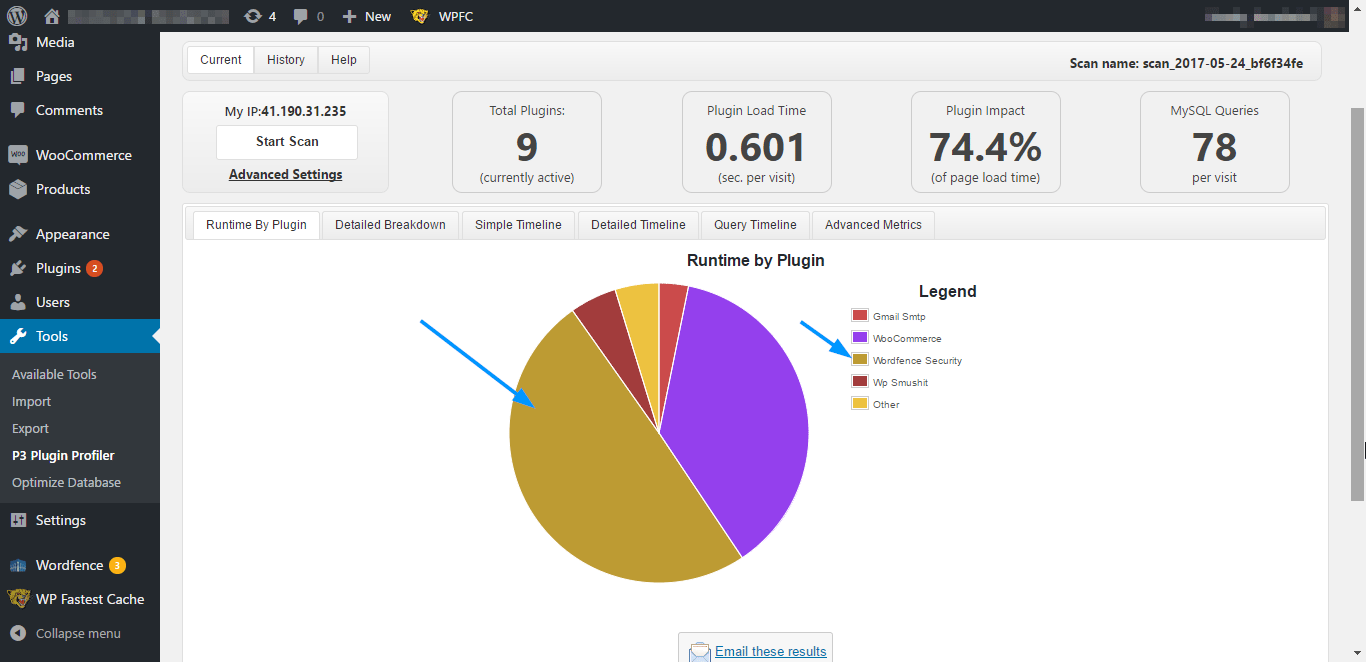Click the Appearance paintbrush icon

coord(18,234)
